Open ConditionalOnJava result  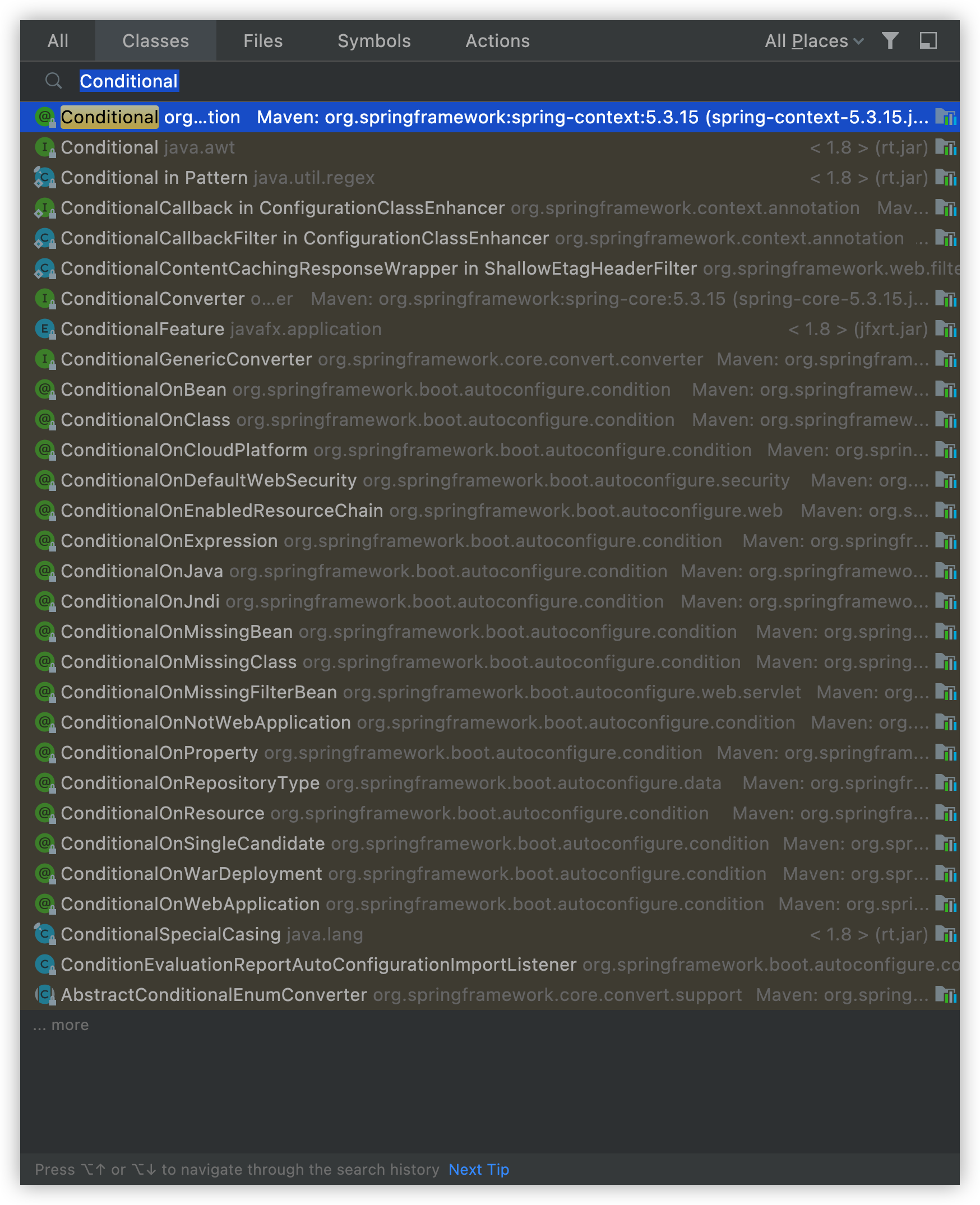tap(490, 571)
